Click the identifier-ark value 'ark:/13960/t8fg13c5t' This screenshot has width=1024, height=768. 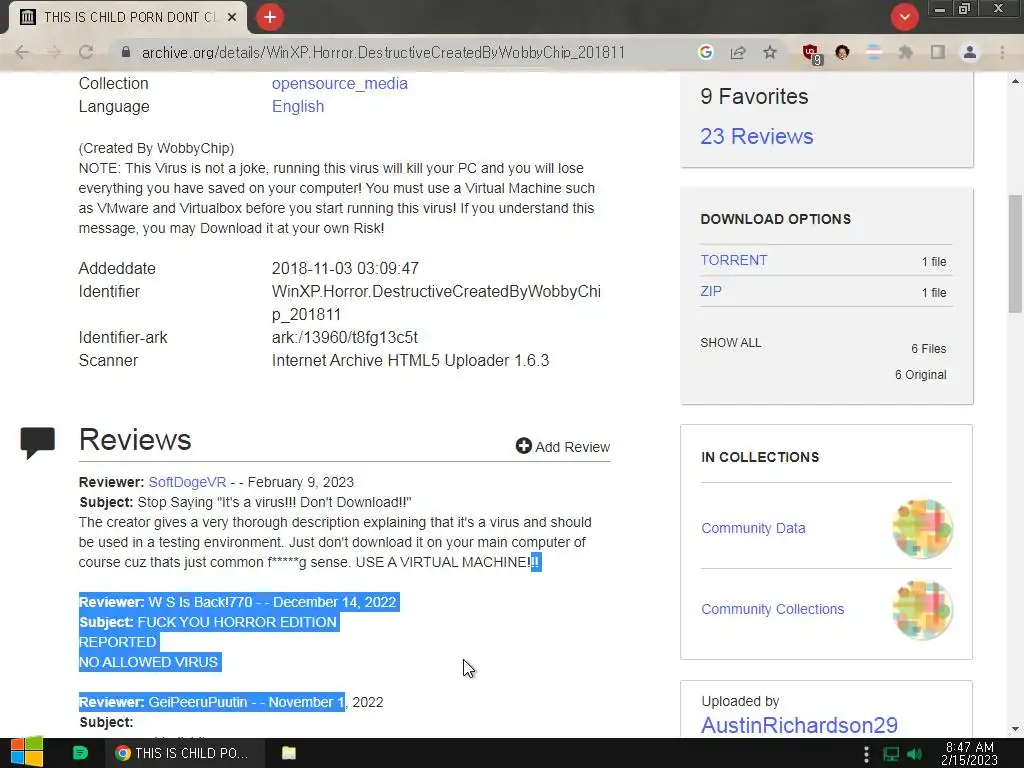pos(345,338)
